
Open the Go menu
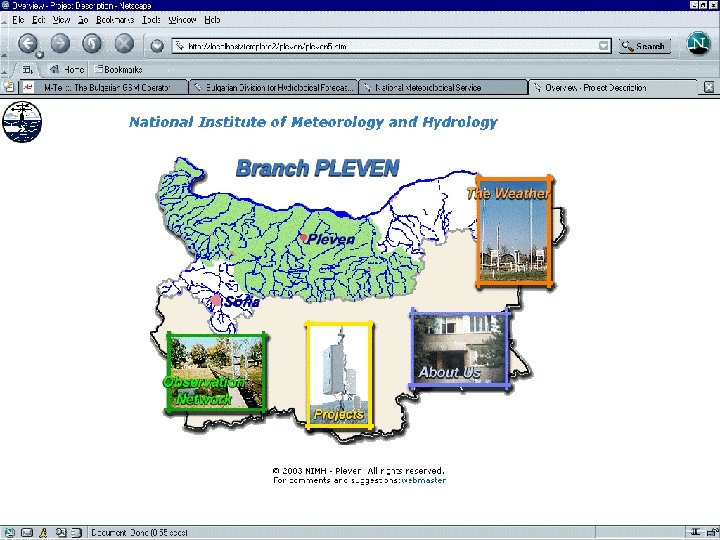[83, 20]
